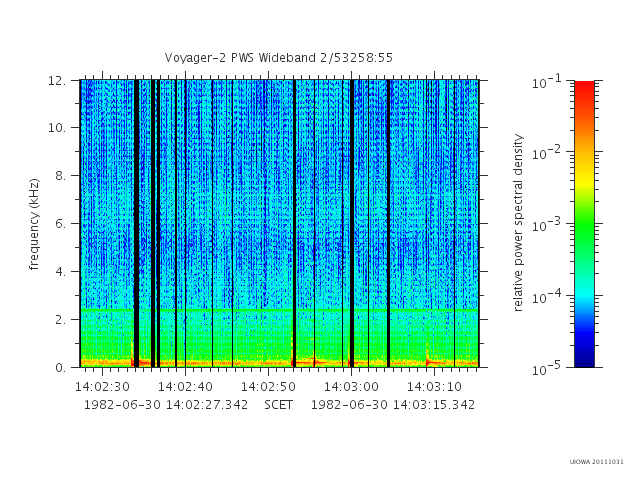
Task: Click the colorbar's 10^-4 label
Action: 547,297
